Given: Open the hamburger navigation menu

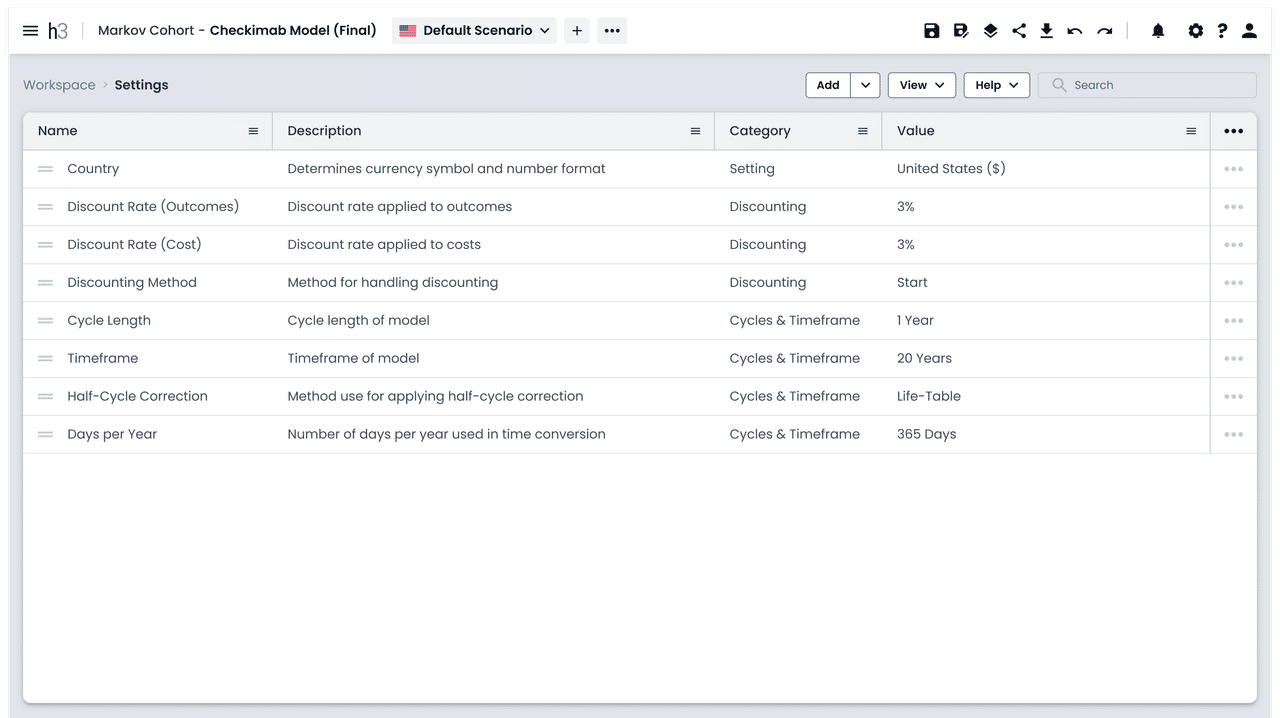Looking at the screenshot, I should point(30,31).
